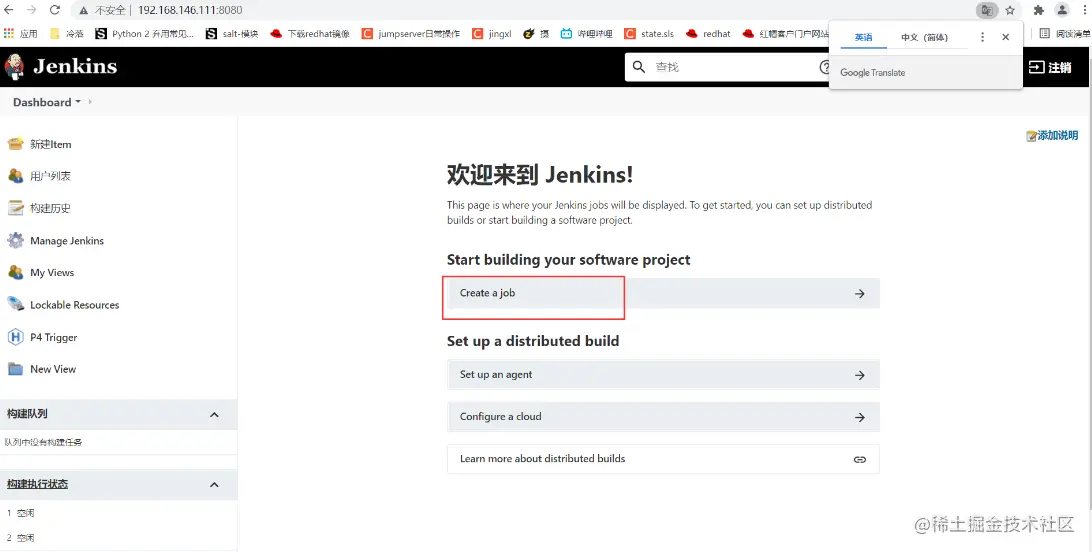
Task: Open the jumpserver日常操作 bookmark
Action: [x=411, y=33]
